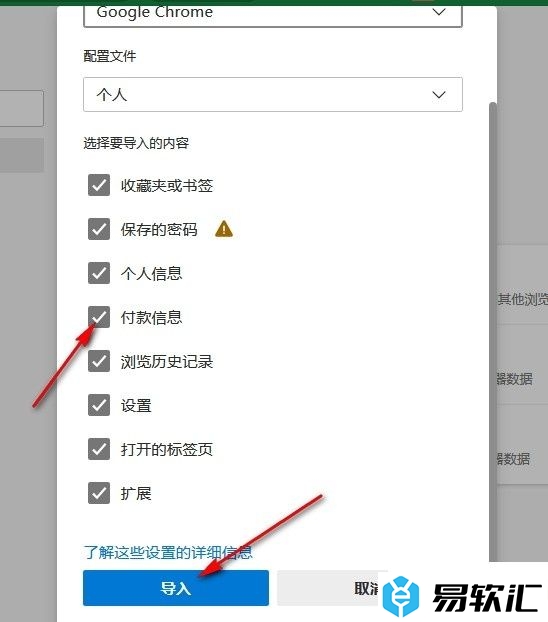
Task: Open the 个人 profile dropdown
Action: coord(273,94)
